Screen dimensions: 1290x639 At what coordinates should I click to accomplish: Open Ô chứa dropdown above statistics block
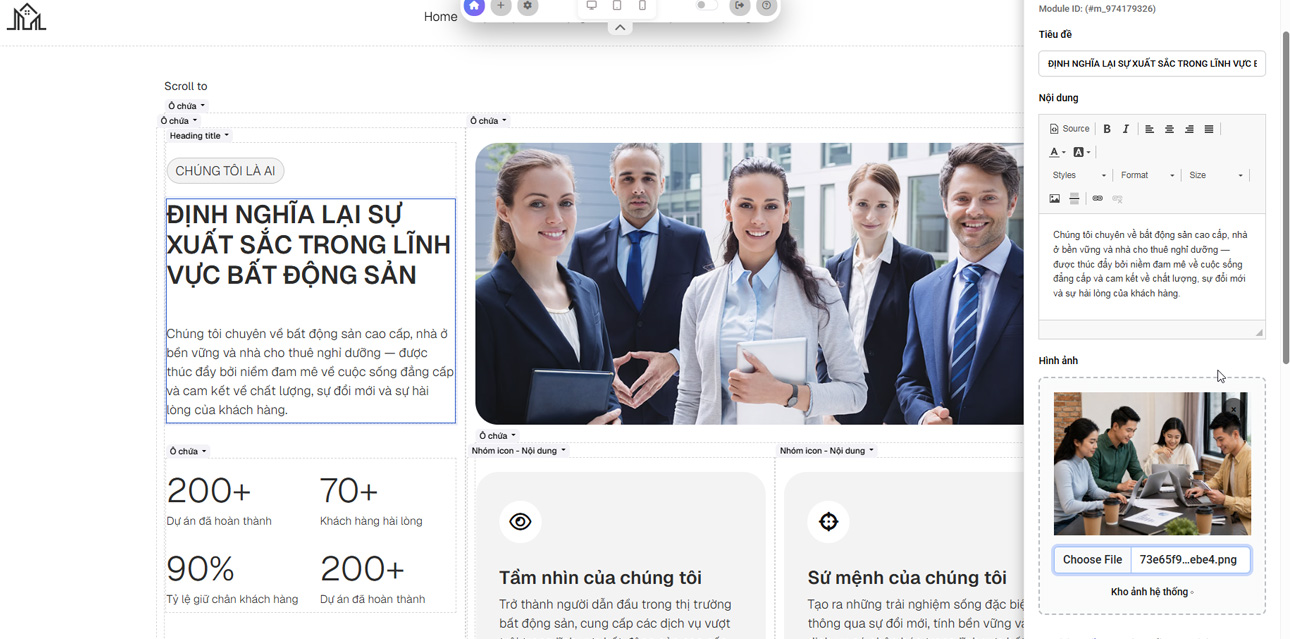point(188,451)
